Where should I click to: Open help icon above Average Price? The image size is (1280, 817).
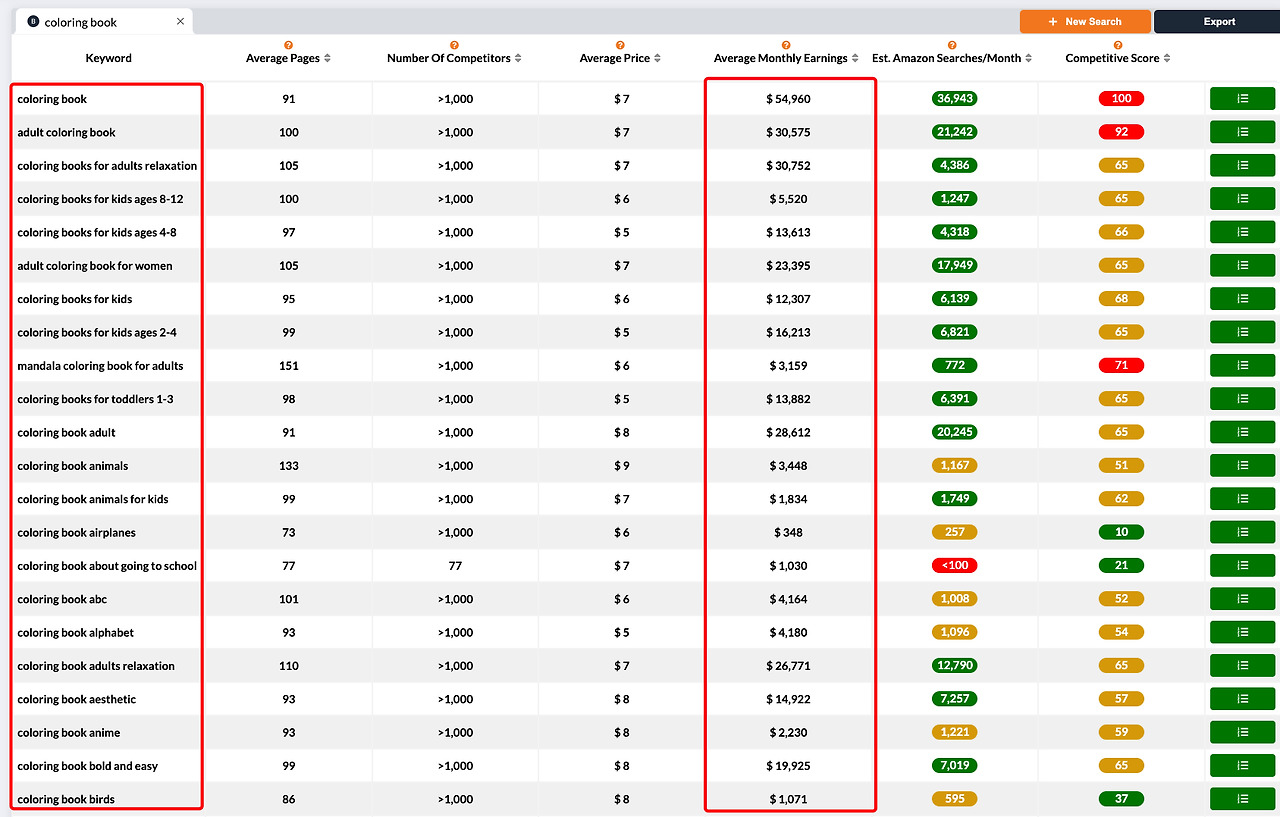[x=620, y=45]
